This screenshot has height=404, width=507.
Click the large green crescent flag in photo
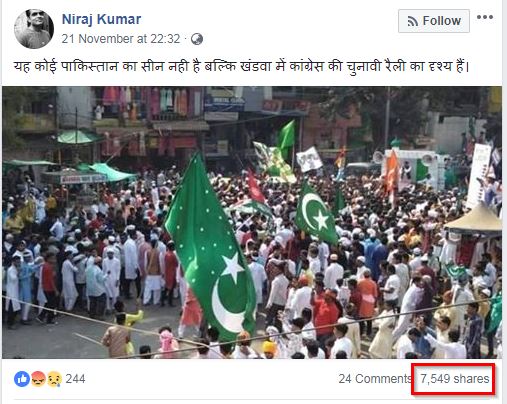211,245
